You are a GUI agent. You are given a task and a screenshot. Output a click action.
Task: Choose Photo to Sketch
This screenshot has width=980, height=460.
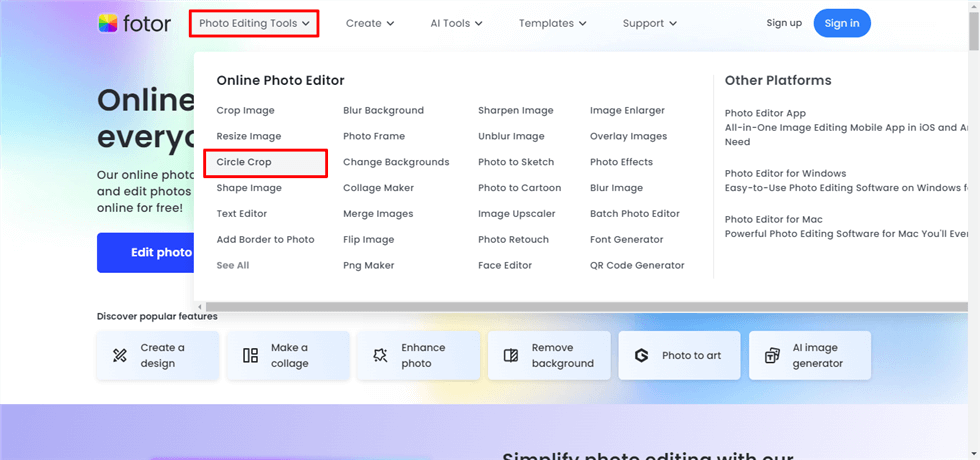[x=516, y=162]
